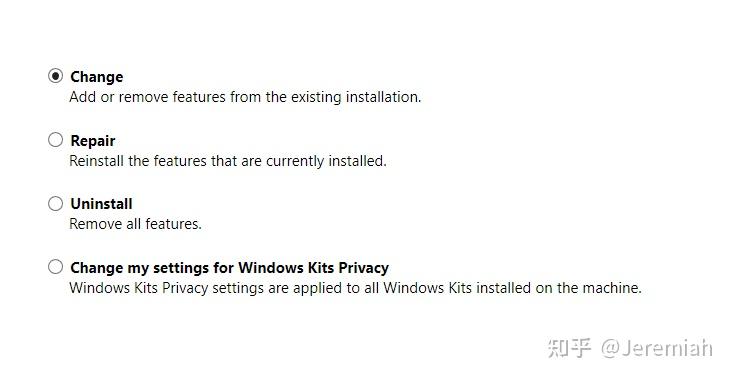Click the 'Add or remove features' description text
Screen dimensions: 731x378
(x=245, y=97)
